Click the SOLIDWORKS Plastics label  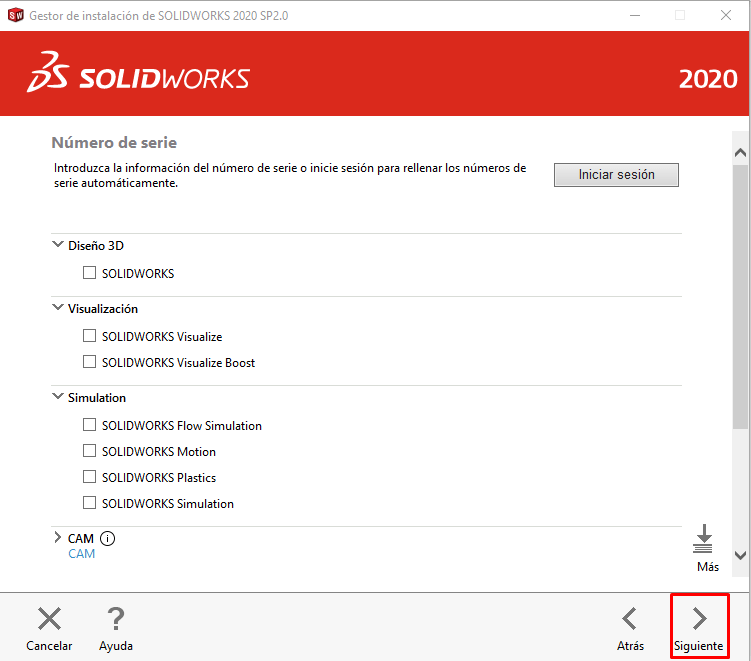point(159,478)
